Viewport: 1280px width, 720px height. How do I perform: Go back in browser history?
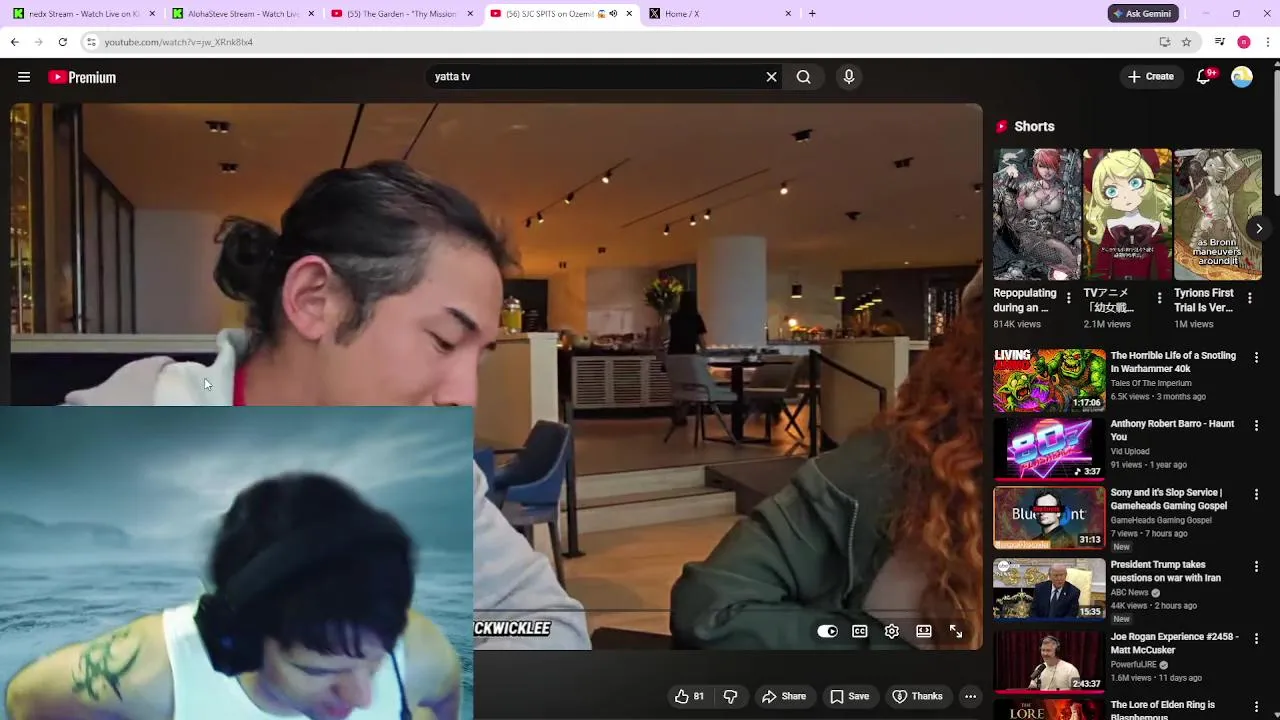tap(14, 42)
